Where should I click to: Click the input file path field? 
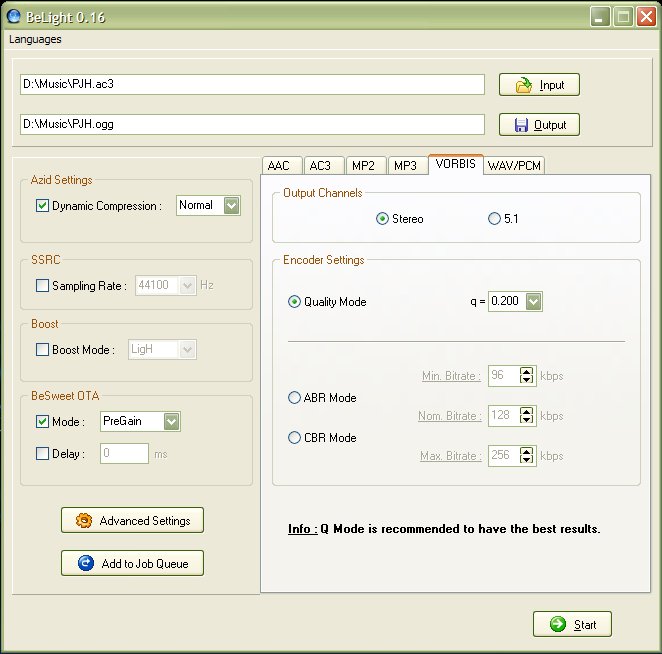252,85
